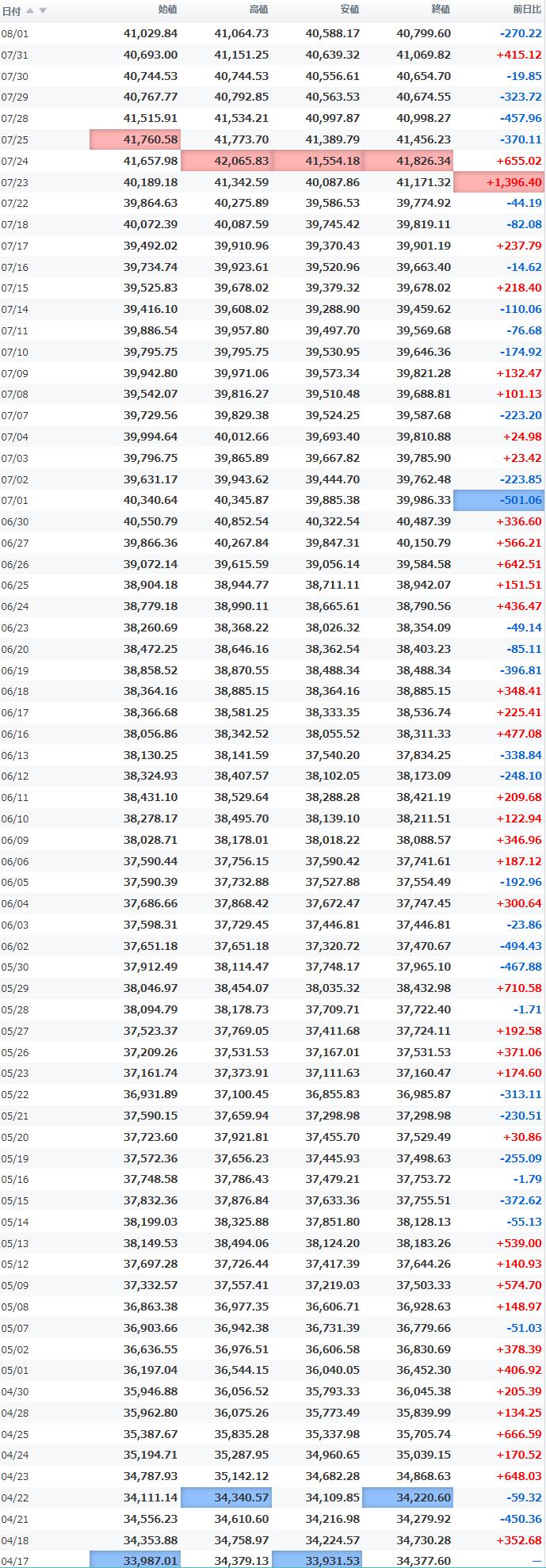Select the change value +415.12
546x1568 pixels.
(x=519, y=55)
